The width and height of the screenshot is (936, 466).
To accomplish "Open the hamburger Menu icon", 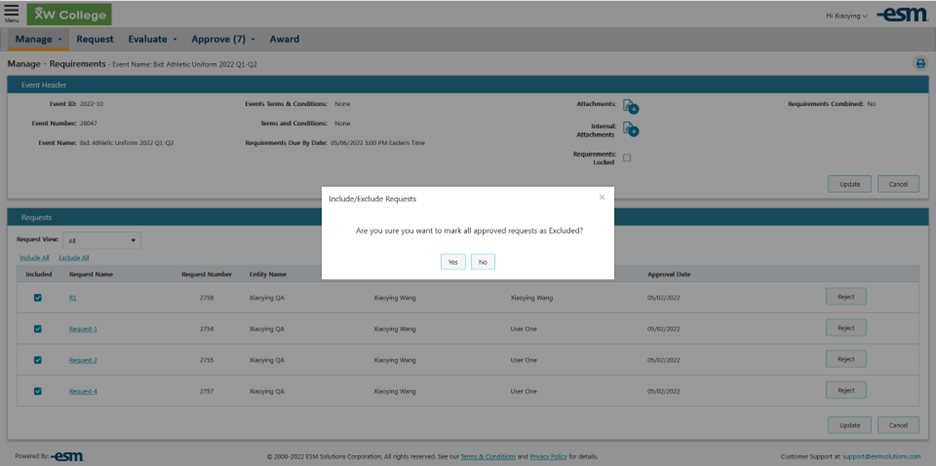I will [x=11, y=13].
